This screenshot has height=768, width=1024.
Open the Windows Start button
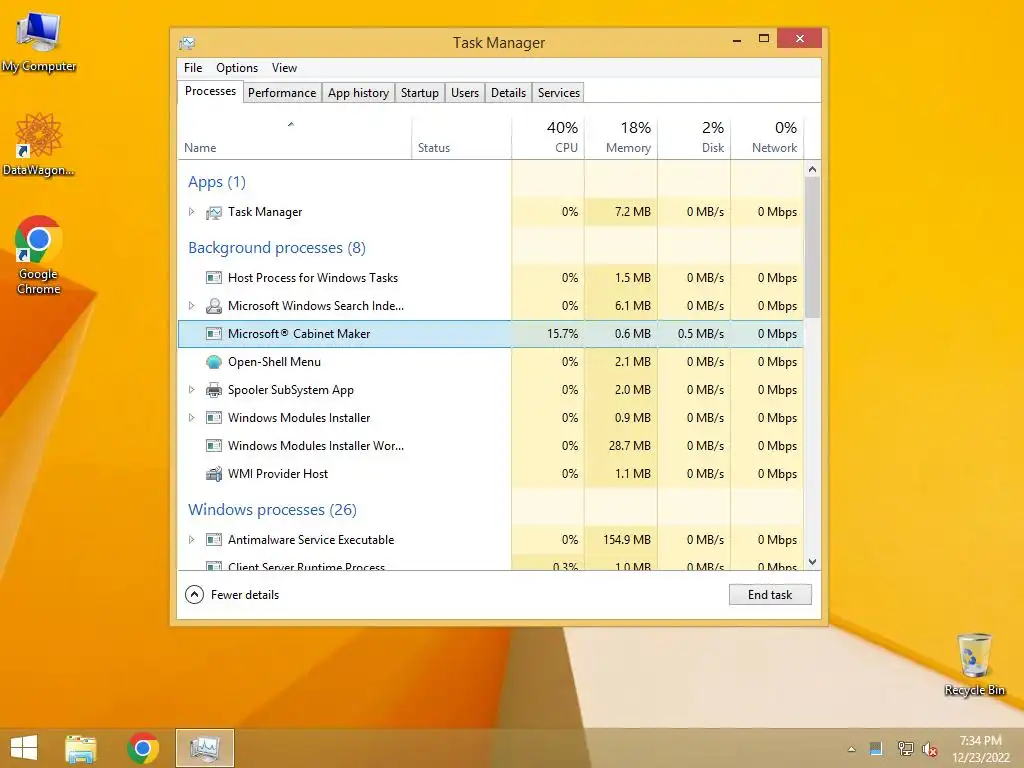click(x=24, y=748)
